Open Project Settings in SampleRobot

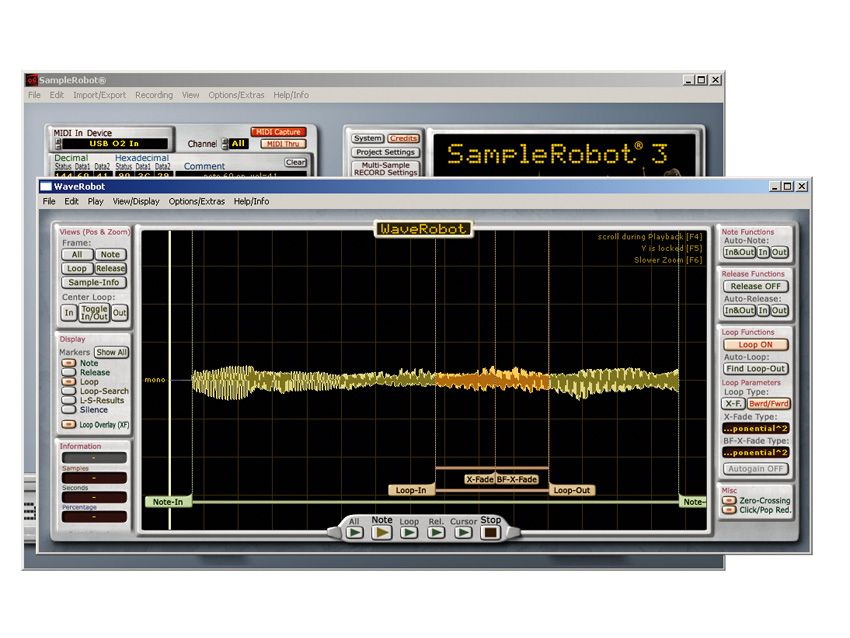385,152
